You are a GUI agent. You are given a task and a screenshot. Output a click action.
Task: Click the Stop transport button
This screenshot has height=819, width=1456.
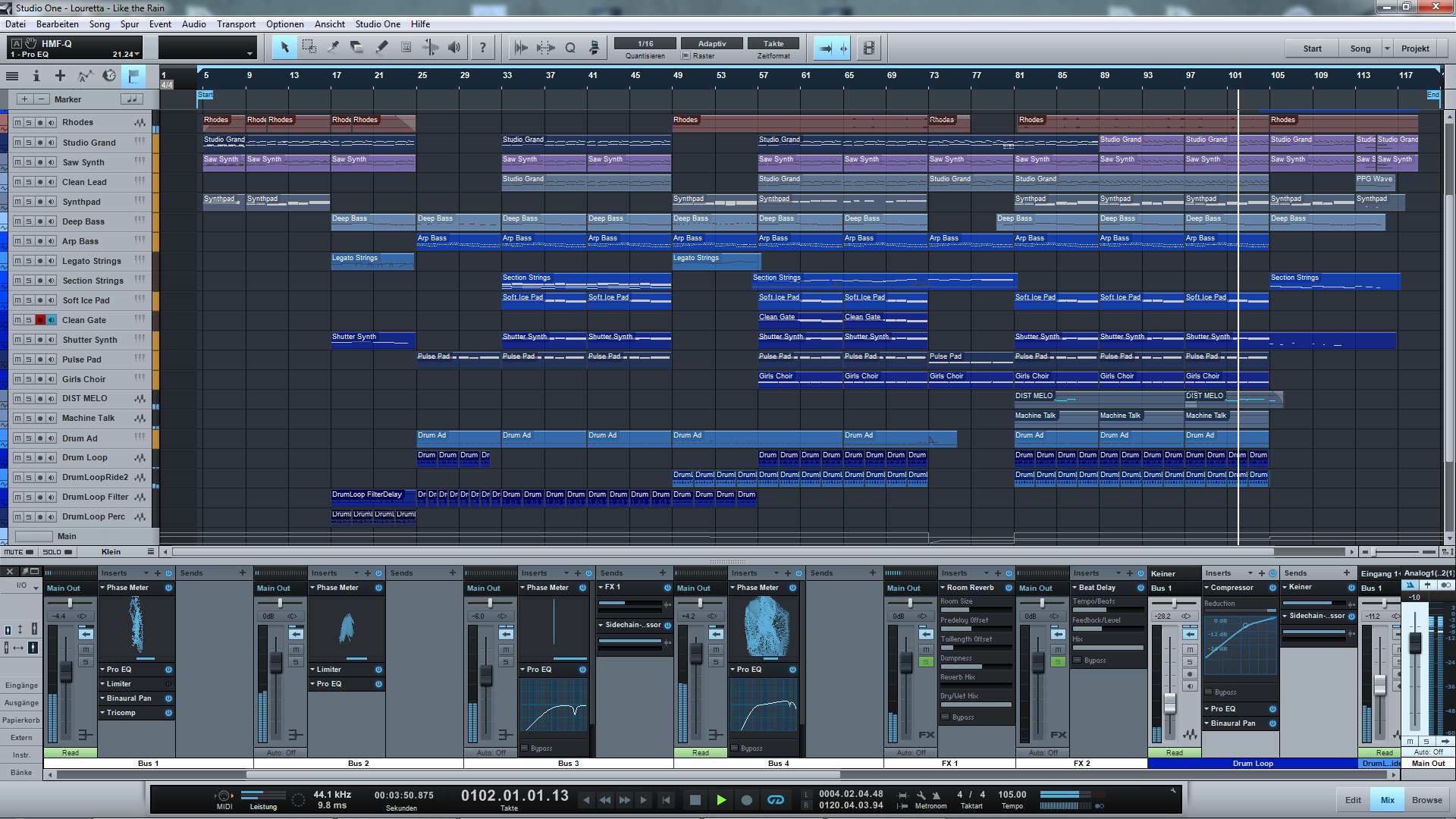(695, 799)
